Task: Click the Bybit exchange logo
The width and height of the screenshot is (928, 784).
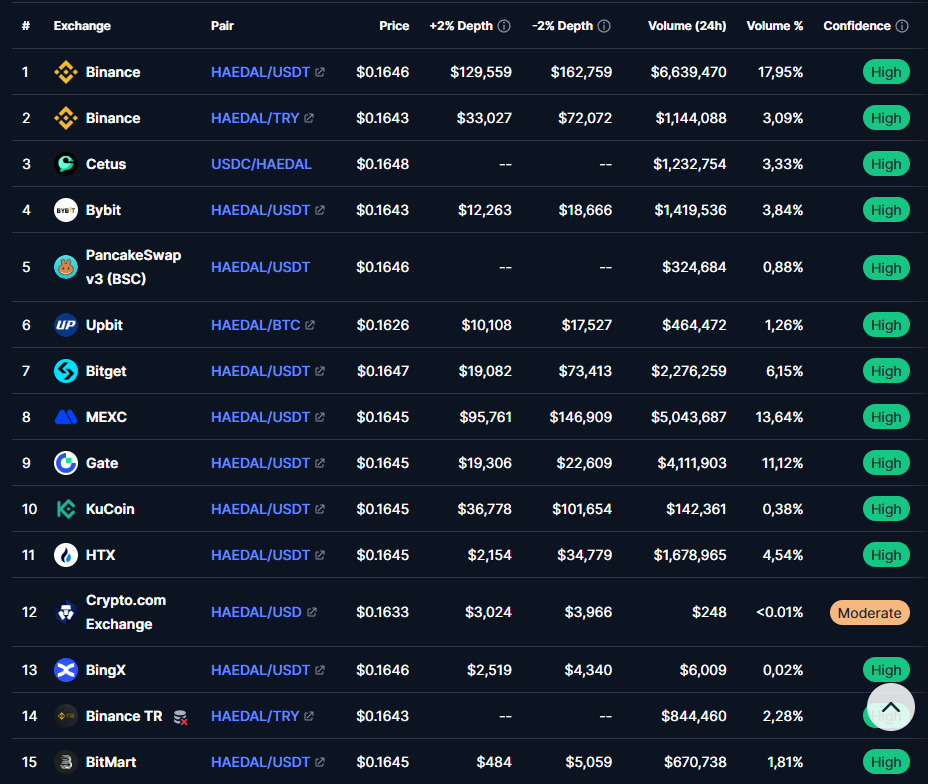Action: click(66, 210)
